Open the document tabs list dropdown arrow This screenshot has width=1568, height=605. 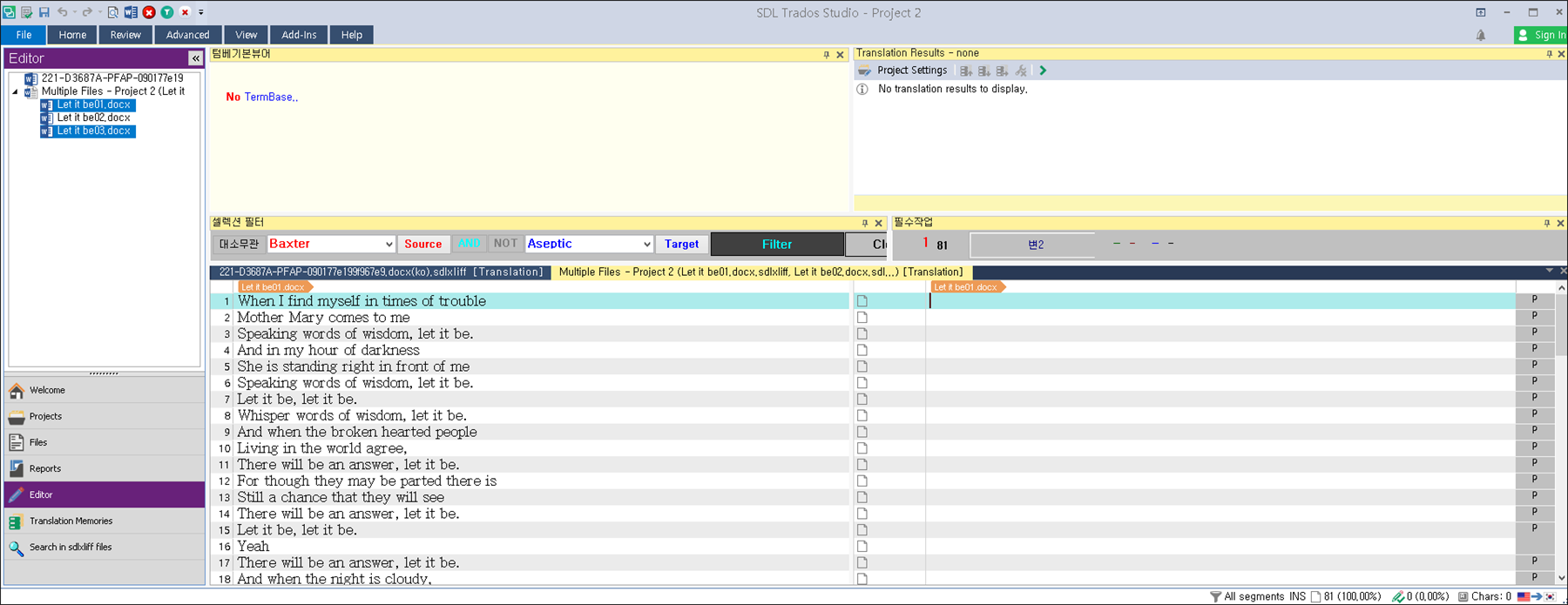[x=1549, y=271]
